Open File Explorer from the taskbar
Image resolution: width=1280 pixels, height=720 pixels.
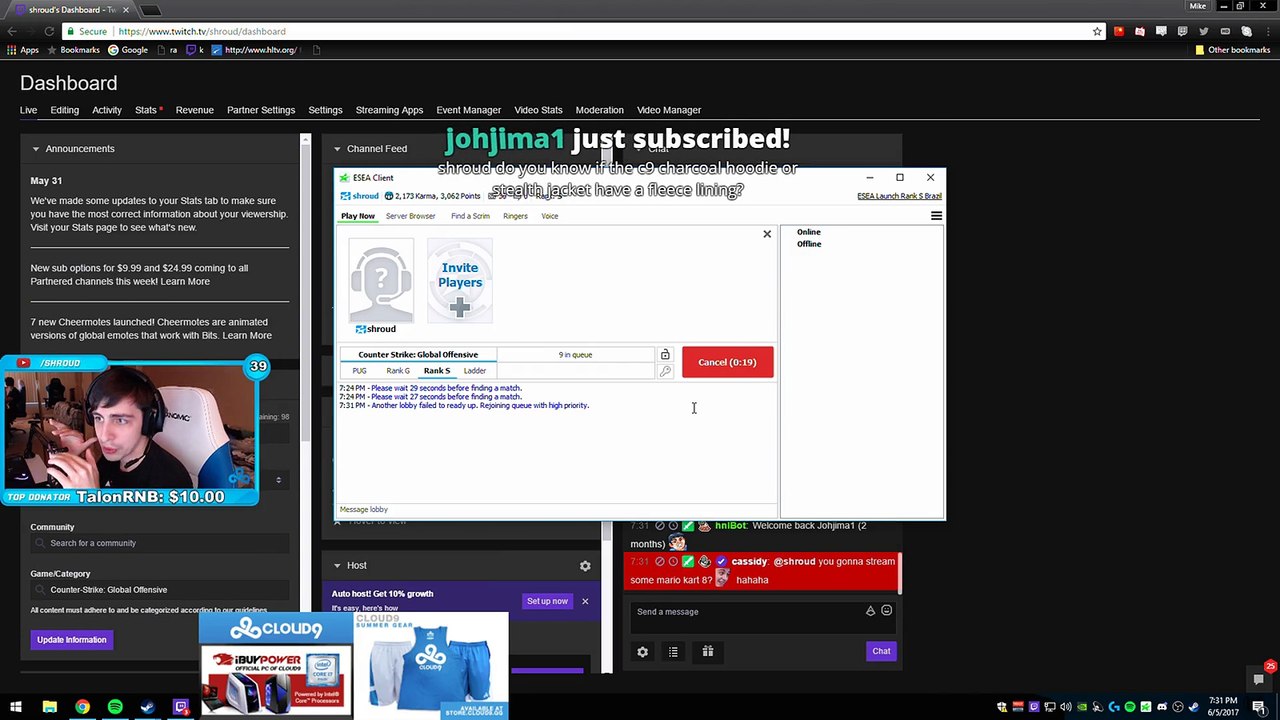click(49, 707)
